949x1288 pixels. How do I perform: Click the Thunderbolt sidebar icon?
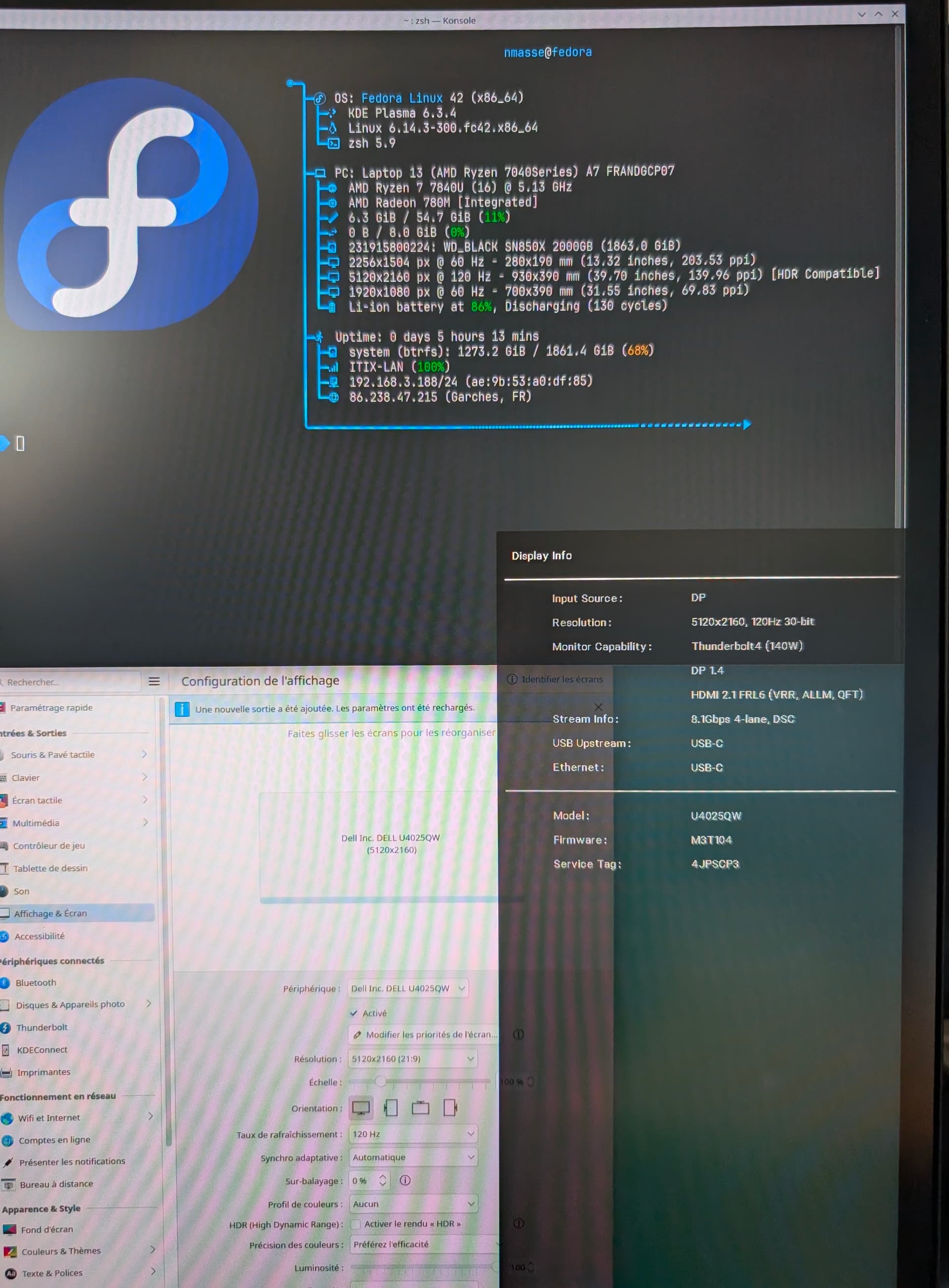6,1028
